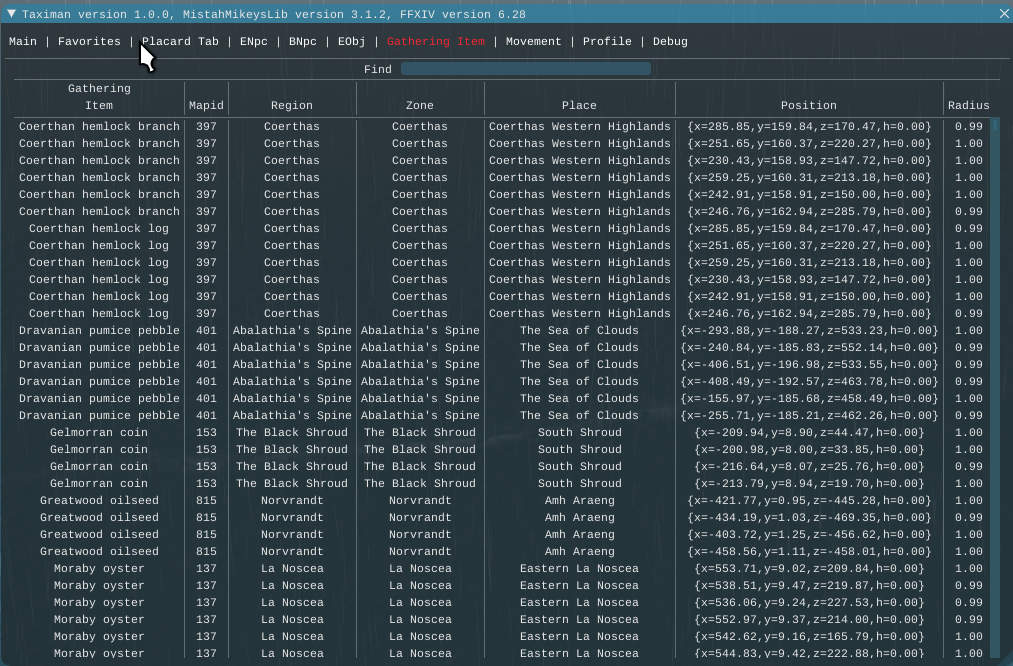This screenshot has height=666, width=1013.
Task: Select the first Dravanian pumice pebble row
Action: [x=99, y=331]
